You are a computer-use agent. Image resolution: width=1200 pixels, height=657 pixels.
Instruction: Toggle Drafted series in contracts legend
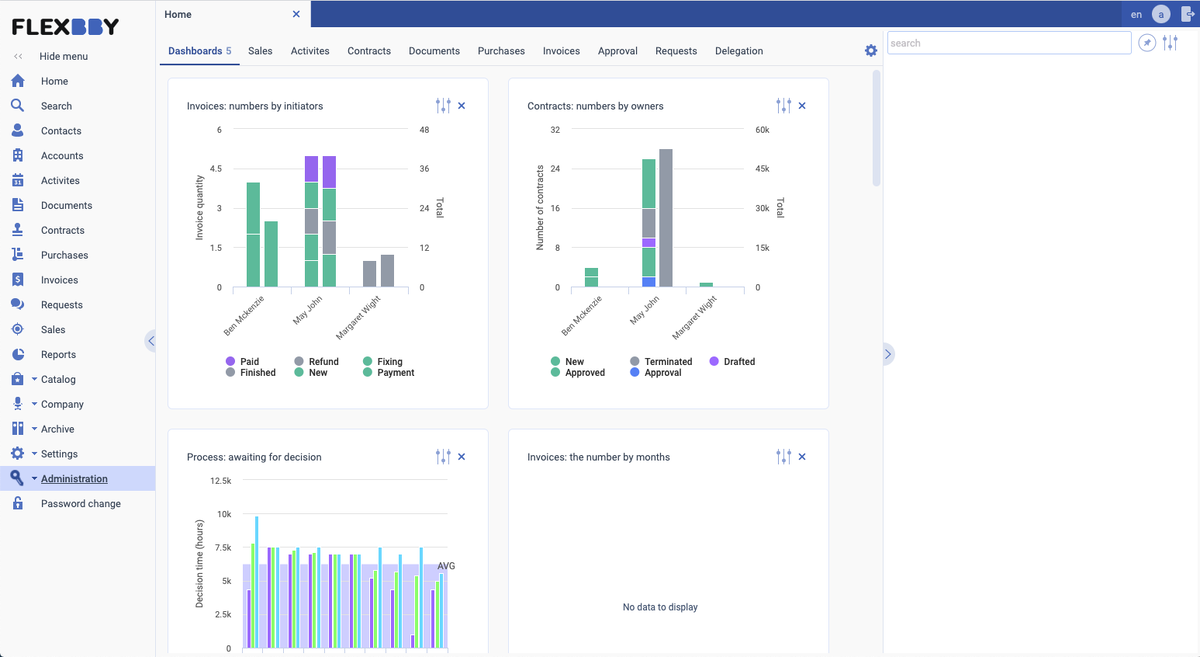[732, 362]
